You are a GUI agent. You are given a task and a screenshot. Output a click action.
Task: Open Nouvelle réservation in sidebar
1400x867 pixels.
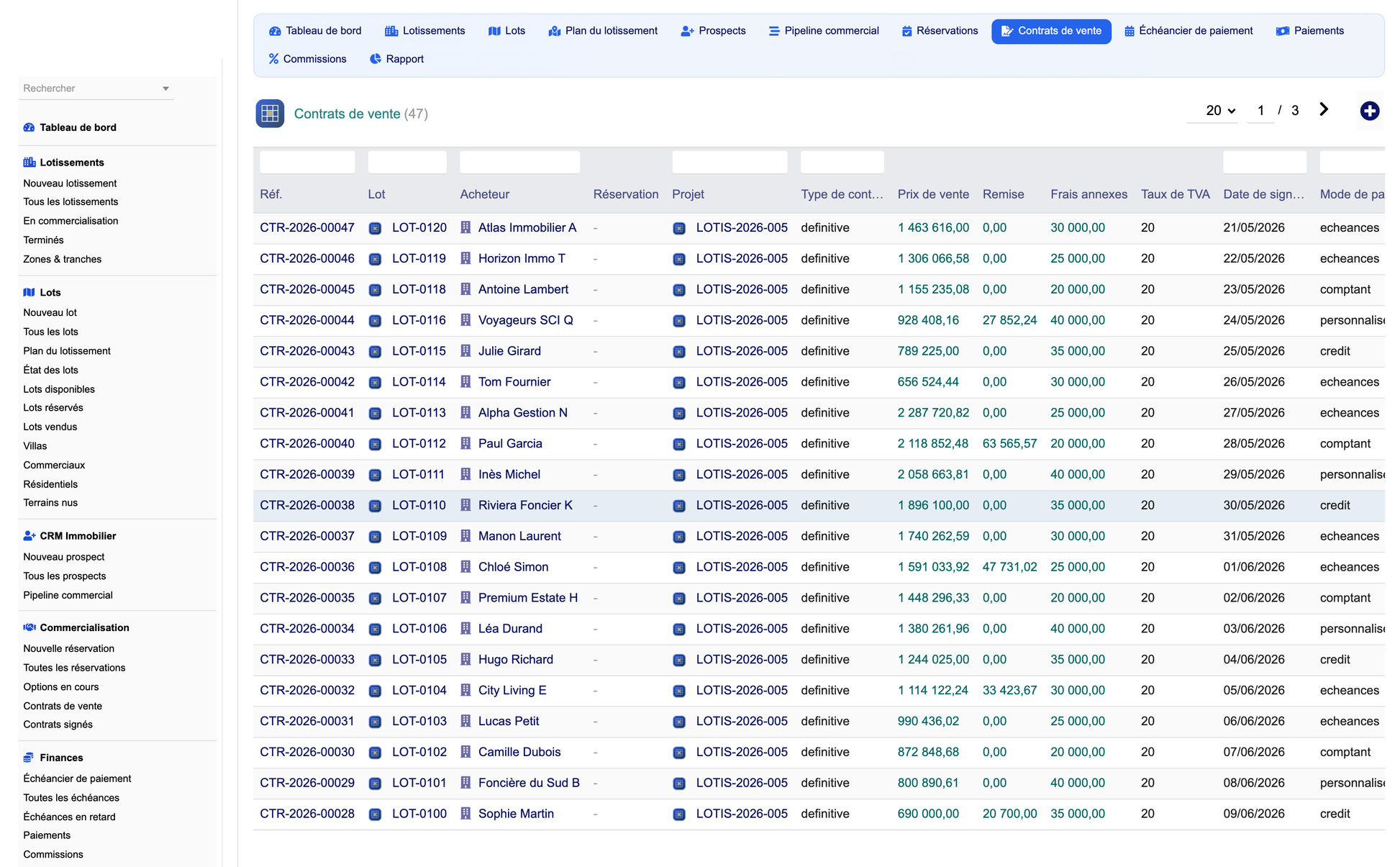[68, 648]
